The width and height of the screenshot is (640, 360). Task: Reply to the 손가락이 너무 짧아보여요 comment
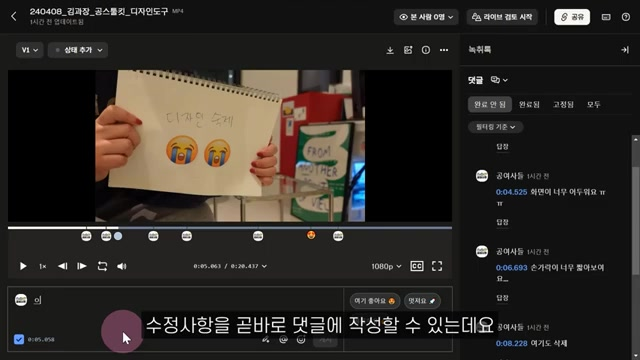502,298
